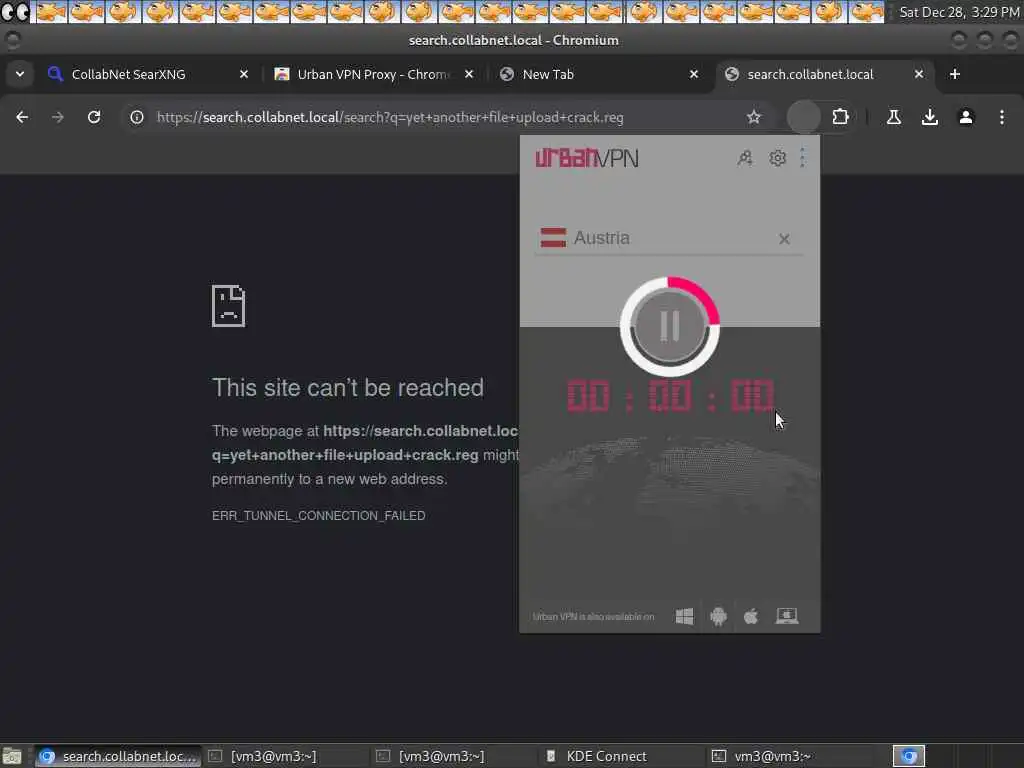The width and height of the screenshot is (1024, 768).
Task: Focus the address bar URL
Action: coord(390,118)
